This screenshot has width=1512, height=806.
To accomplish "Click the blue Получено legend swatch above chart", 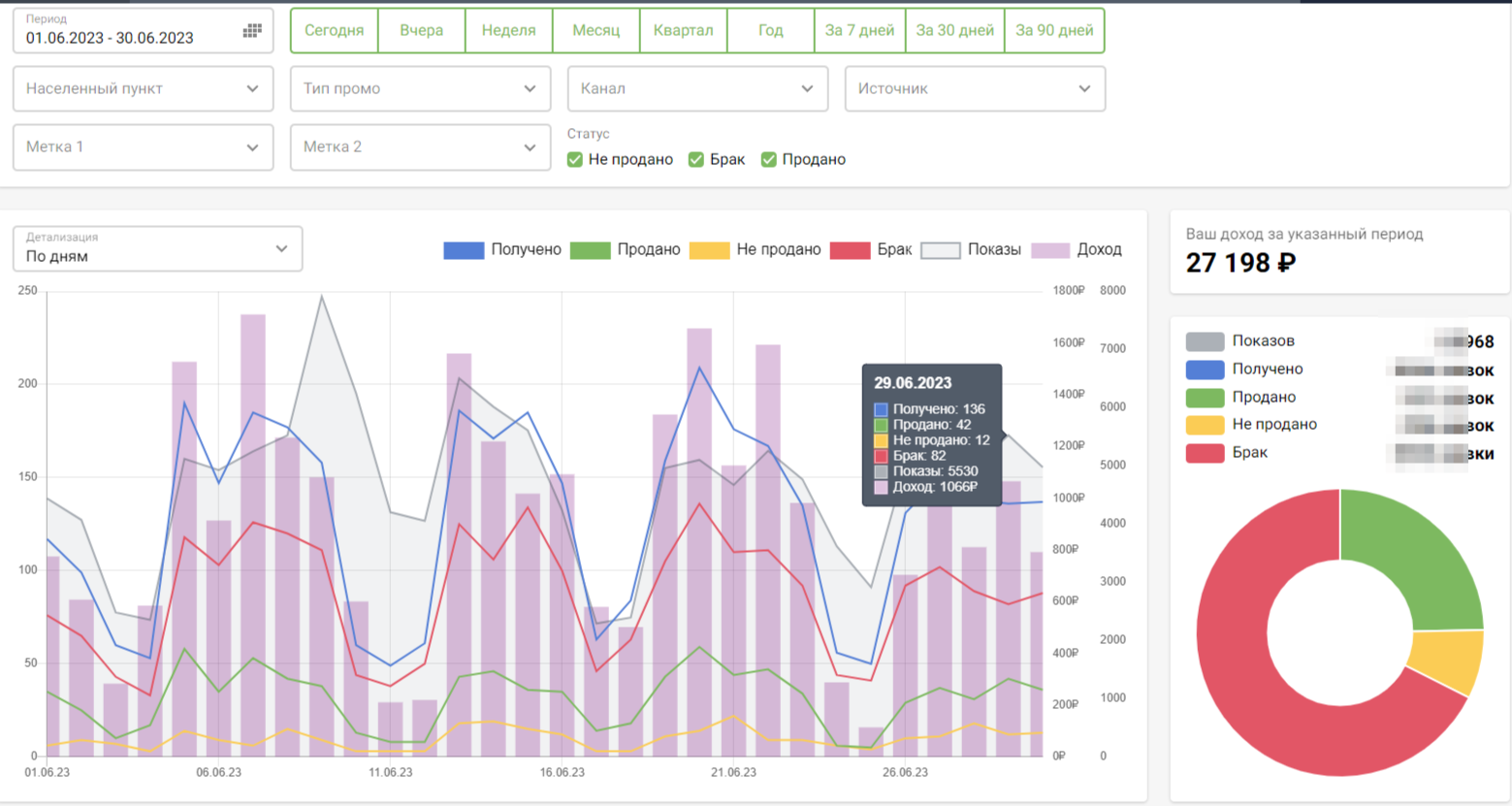I will point(463,250).
